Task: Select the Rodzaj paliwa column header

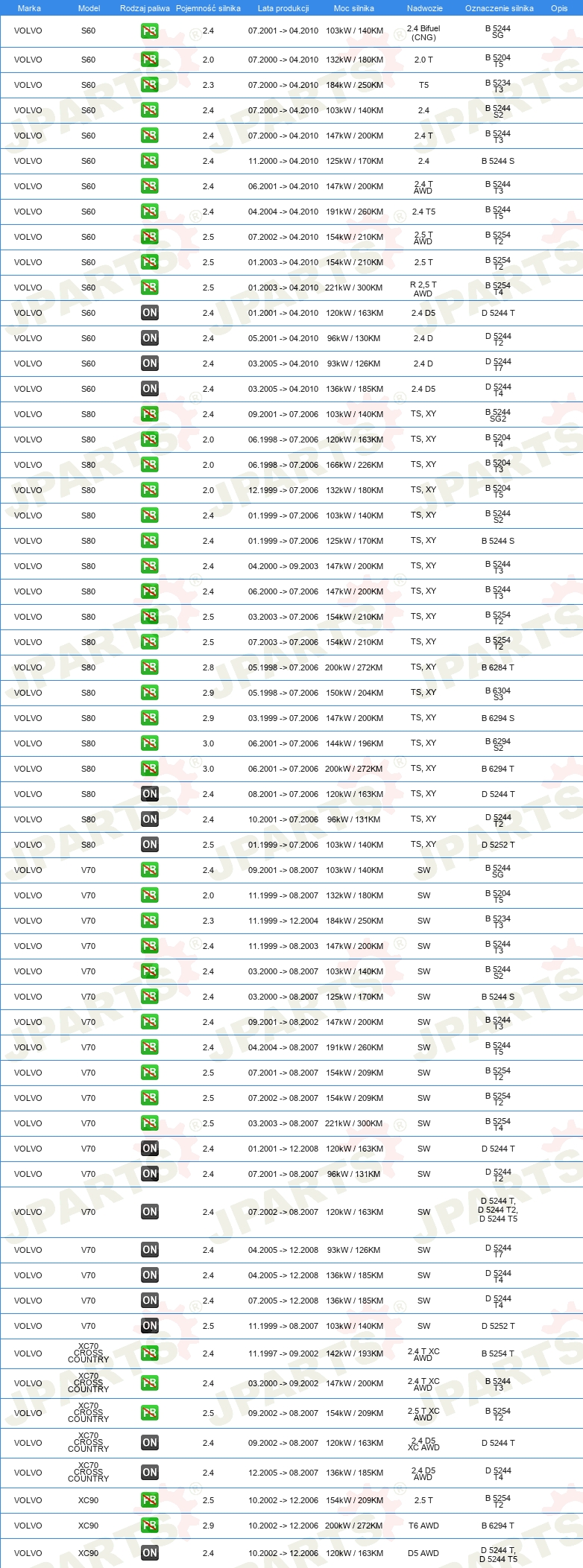Action: click(x=145, y=8)
